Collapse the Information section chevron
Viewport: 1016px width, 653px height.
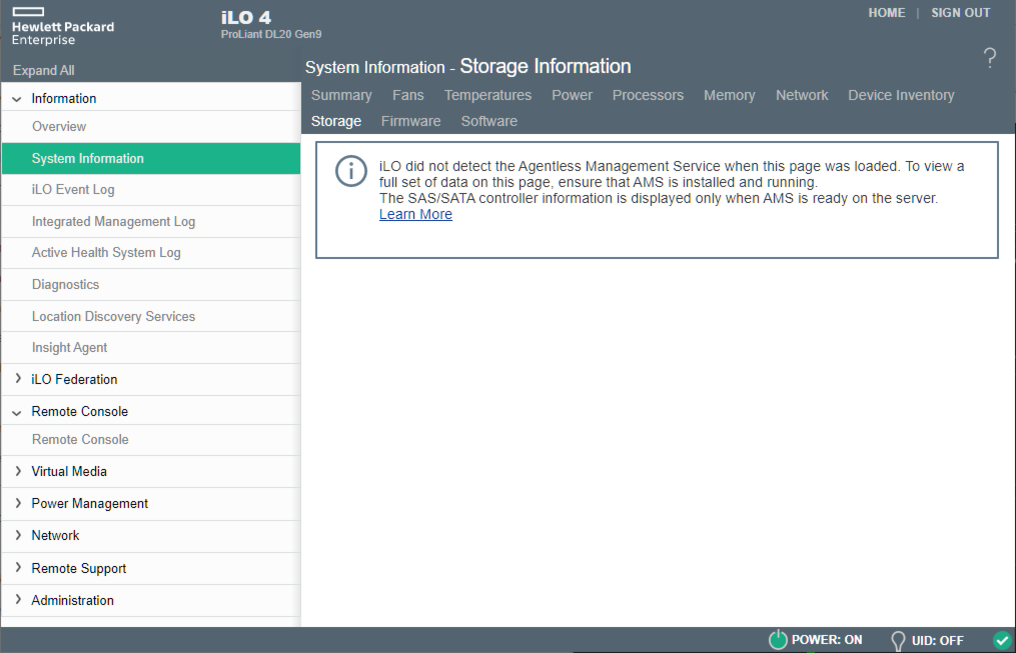click(17, 99)
